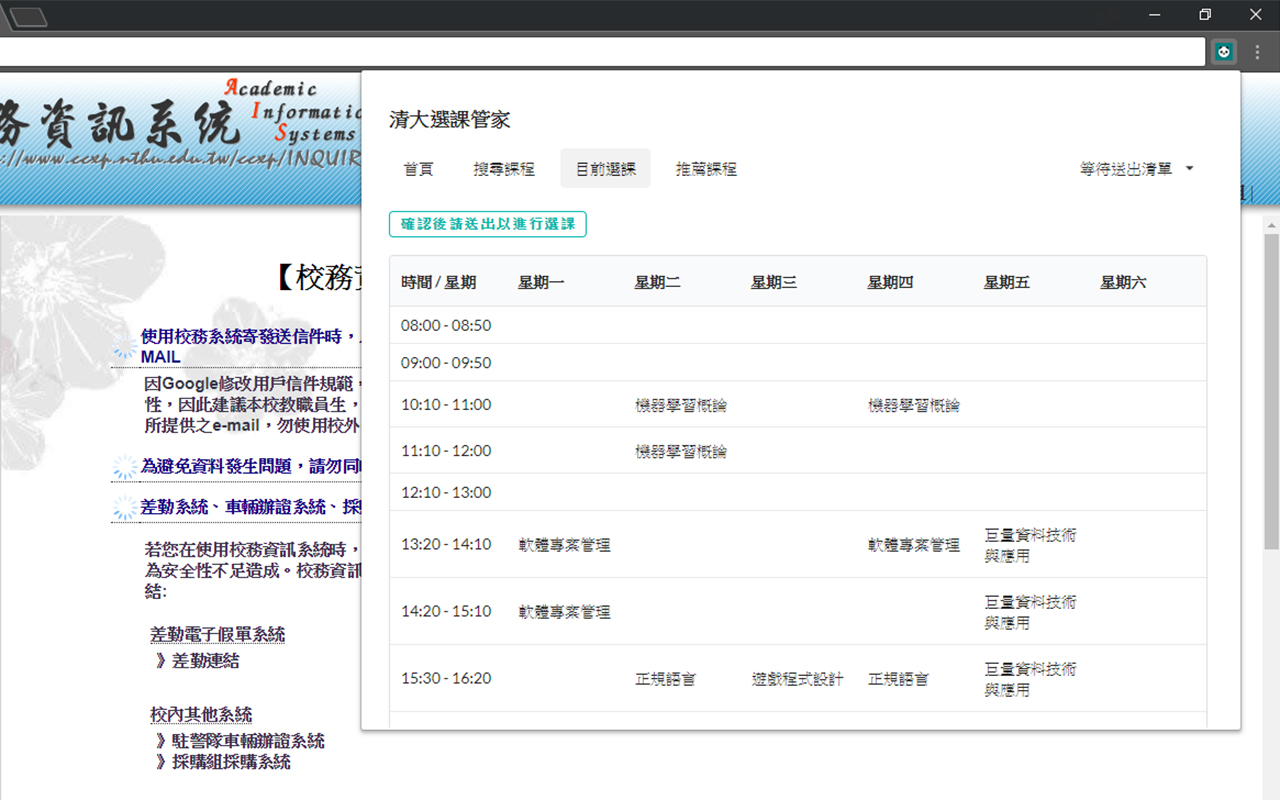1280x800 pixels.
Task: Click 機器學習概論 on Tuesday at 10:10
Action: click(681, 406)
